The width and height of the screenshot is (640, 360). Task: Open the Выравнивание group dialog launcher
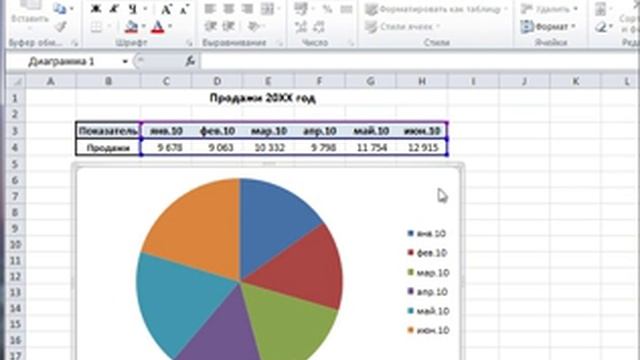point(279,43)
